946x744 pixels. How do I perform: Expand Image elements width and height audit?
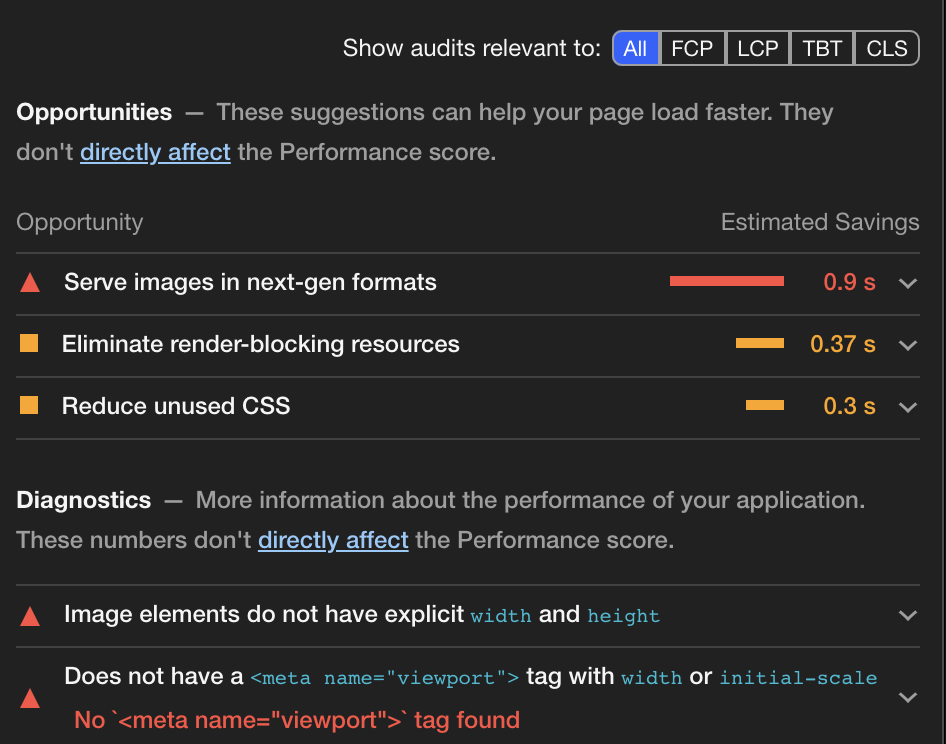click(908, 615)
